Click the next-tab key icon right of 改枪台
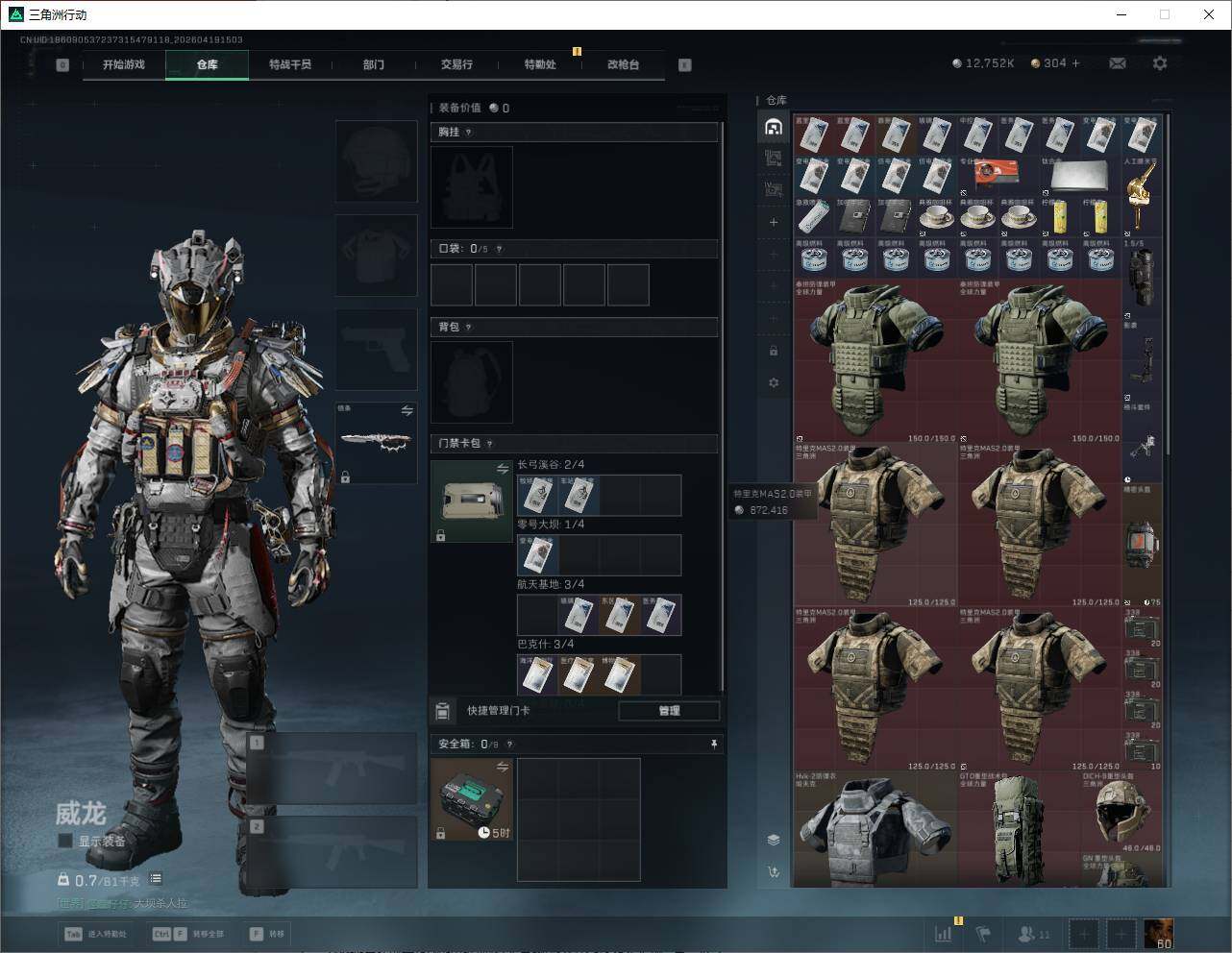Screen dimensions: 1232x953 click(685, 65)
